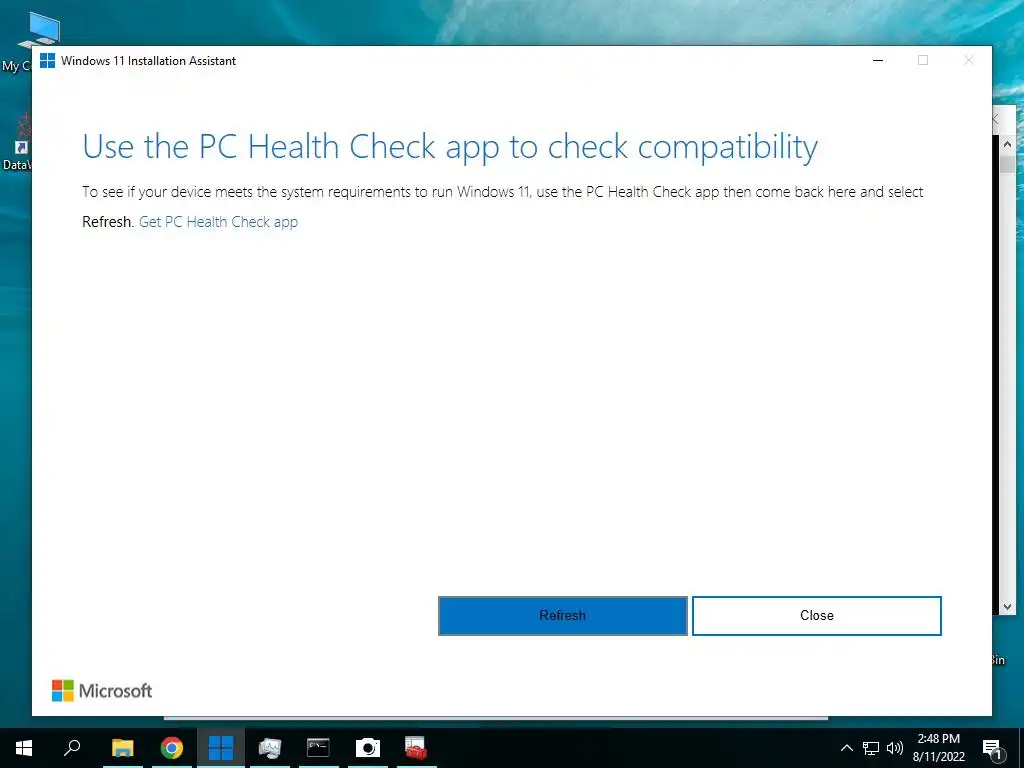Show hidden system tray icons
Screen dimensions: 1024x768
click(846, 748)
